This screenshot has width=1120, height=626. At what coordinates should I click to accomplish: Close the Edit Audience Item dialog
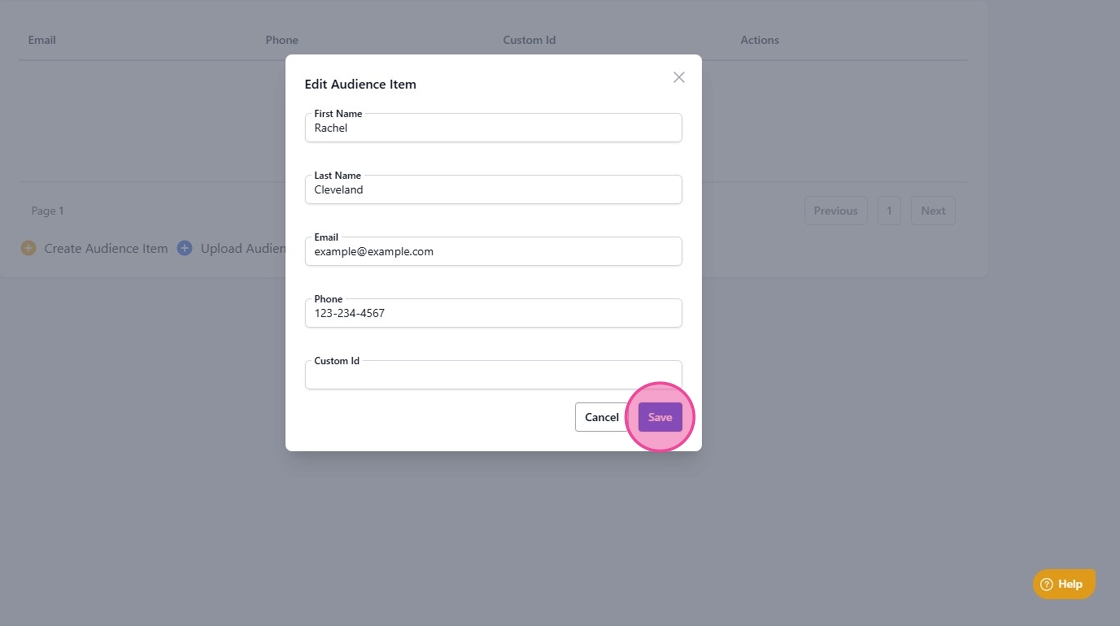coord(679,77)
